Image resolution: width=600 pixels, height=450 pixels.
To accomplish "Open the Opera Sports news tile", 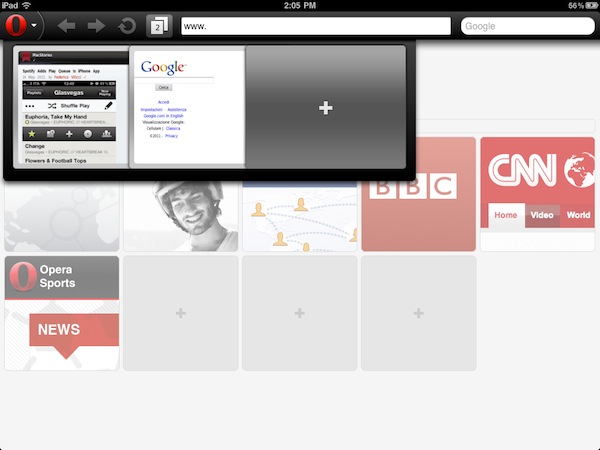I will point(62,313).
